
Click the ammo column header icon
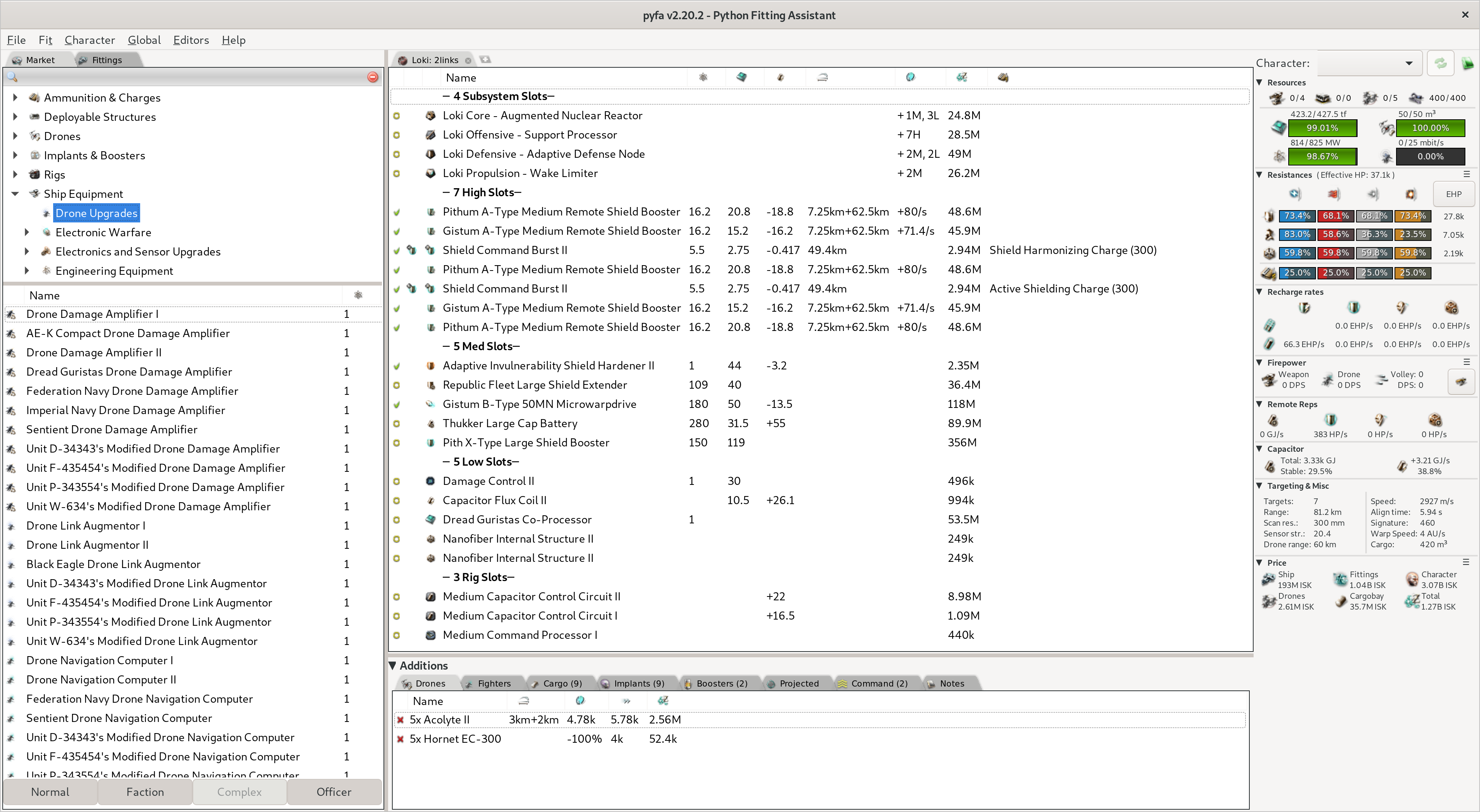(1003, 77)
